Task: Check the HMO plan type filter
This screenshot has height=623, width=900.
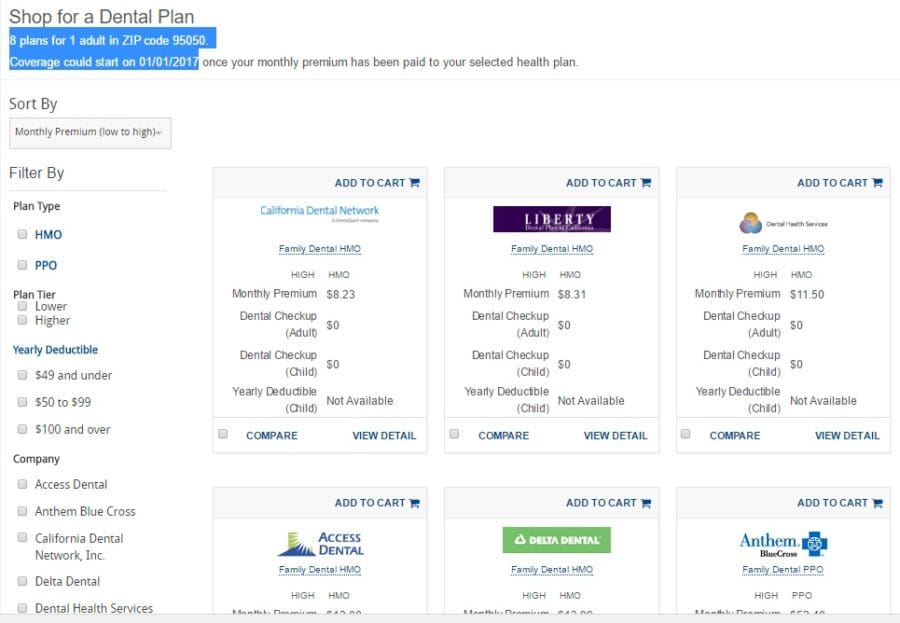Action: pos(22,235)
